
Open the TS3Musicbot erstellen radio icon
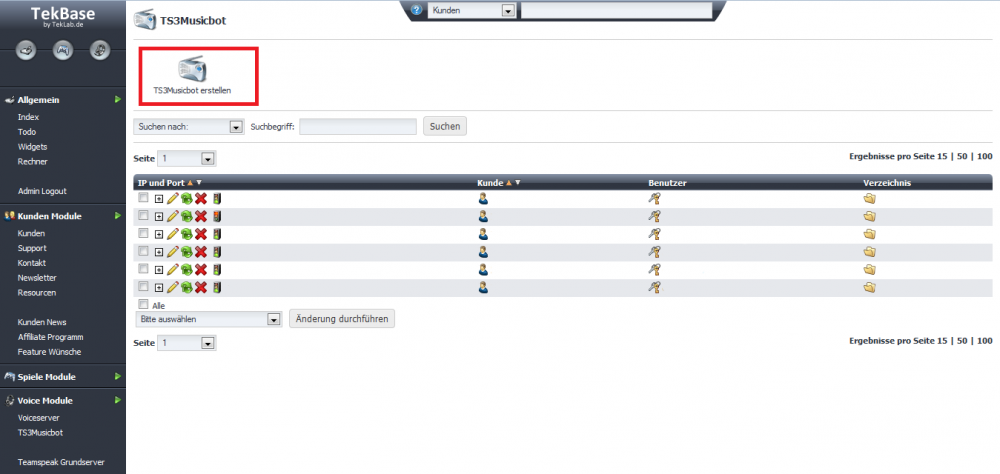click(x=192, y=68)
